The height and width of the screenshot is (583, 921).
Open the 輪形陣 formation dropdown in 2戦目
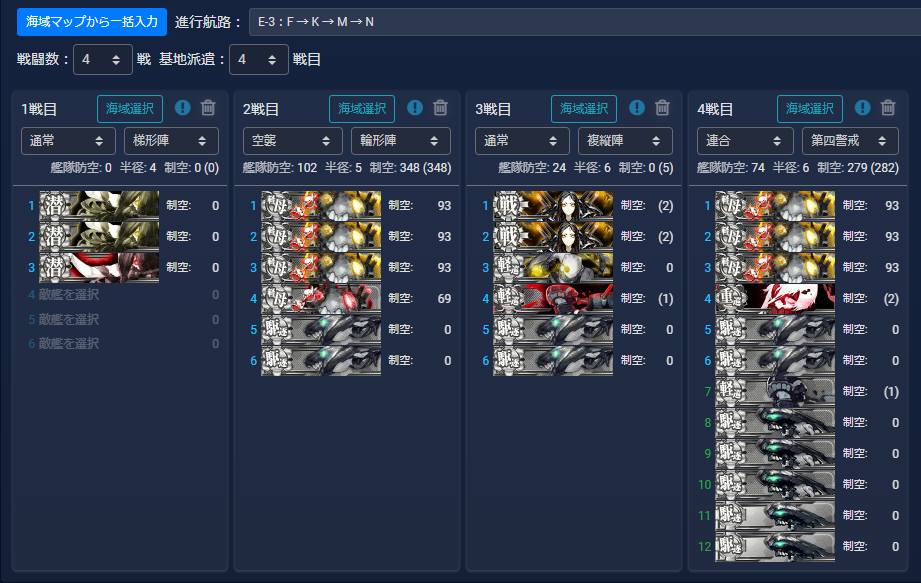click(x=400, y=141)
